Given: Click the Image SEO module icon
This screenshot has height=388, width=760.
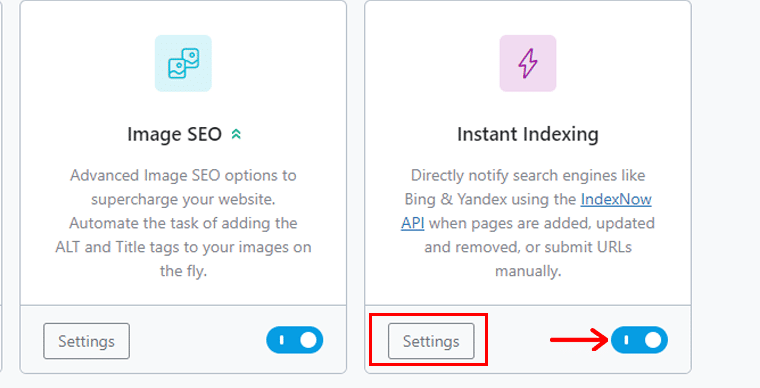Looking at the screenshot, I should pos(183,63).
